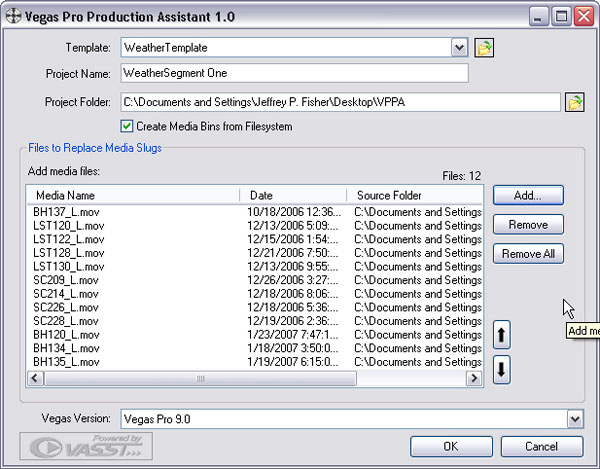This screenshot has width=600, height=469.
Task: Click horizontal scrollbar left arrow
Action: 35,378
